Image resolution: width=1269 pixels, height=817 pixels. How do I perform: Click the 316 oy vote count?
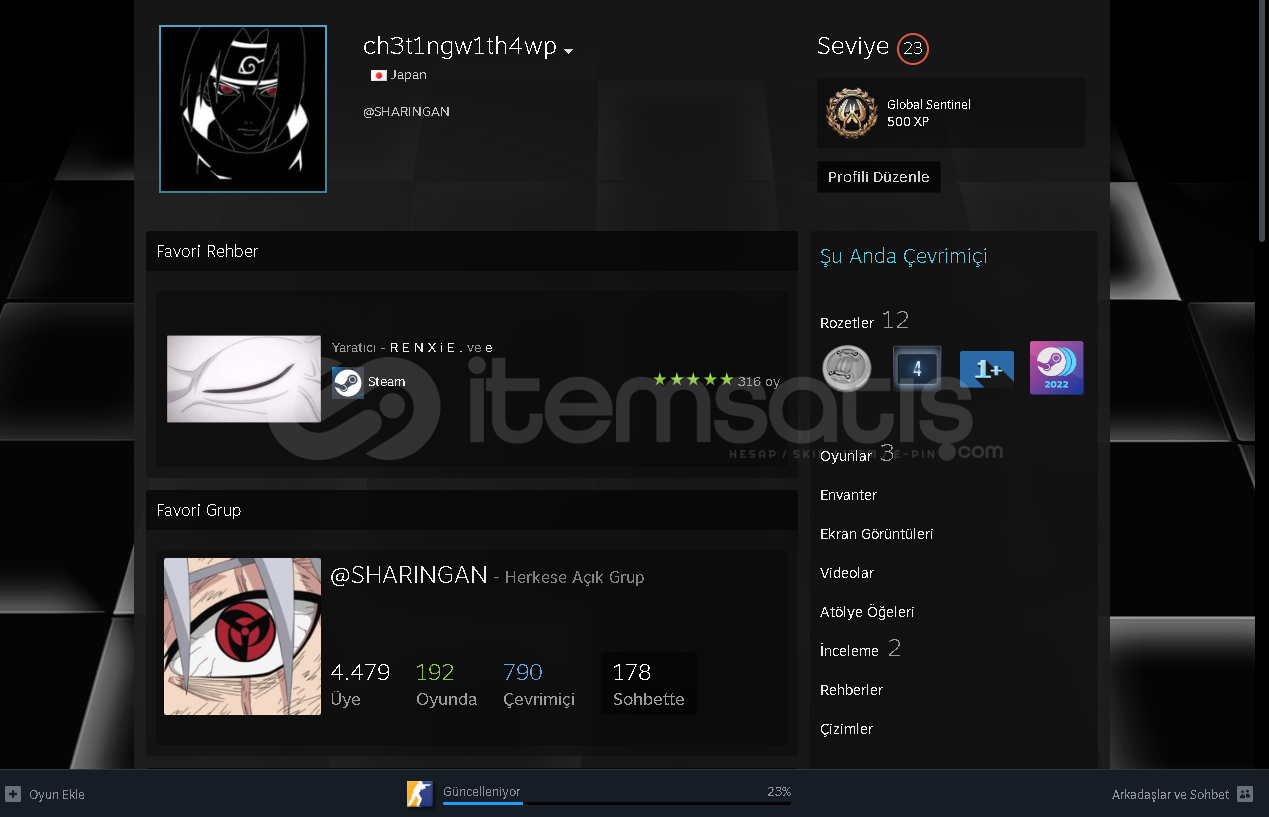point(758,381)
